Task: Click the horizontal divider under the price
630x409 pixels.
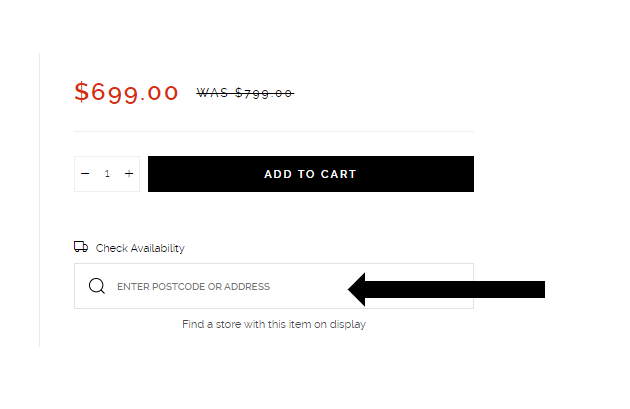Action: 274,131
